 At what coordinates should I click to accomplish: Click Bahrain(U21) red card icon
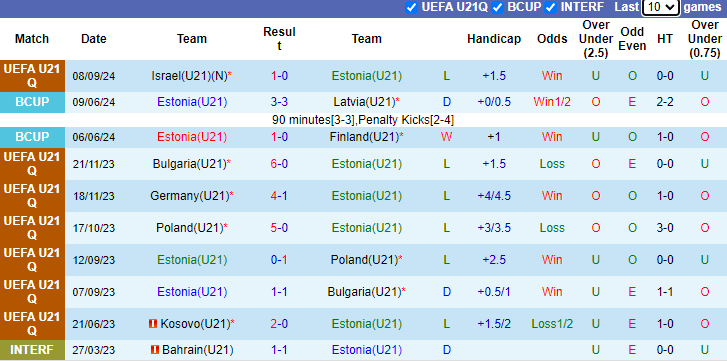click(x=155, y=350)
